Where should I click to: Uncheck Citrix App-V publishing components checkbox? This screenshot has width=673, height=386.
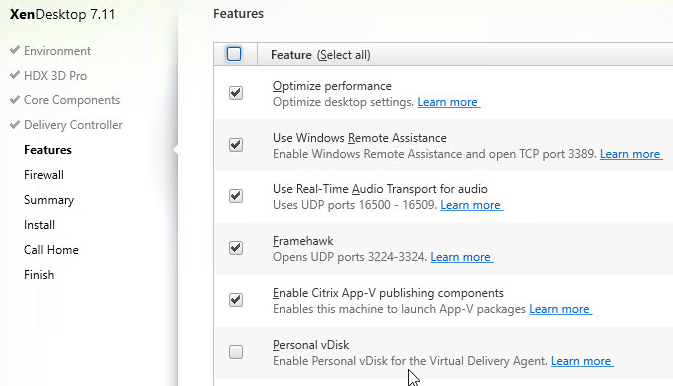pos(236,300)
